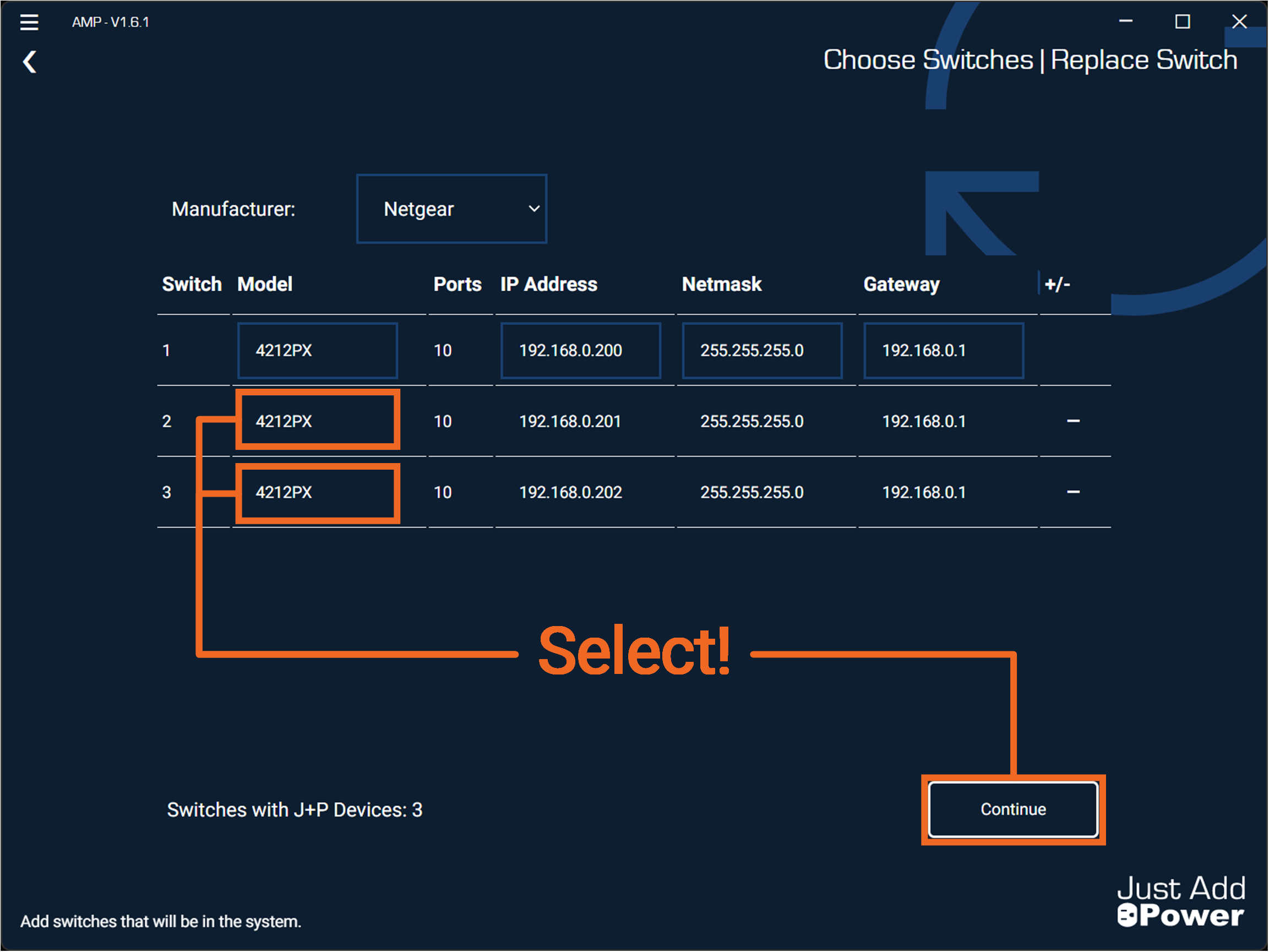Click IP address 192.168.0.201 in row 2
The image size is (1269, 952).
pos(570,422)
